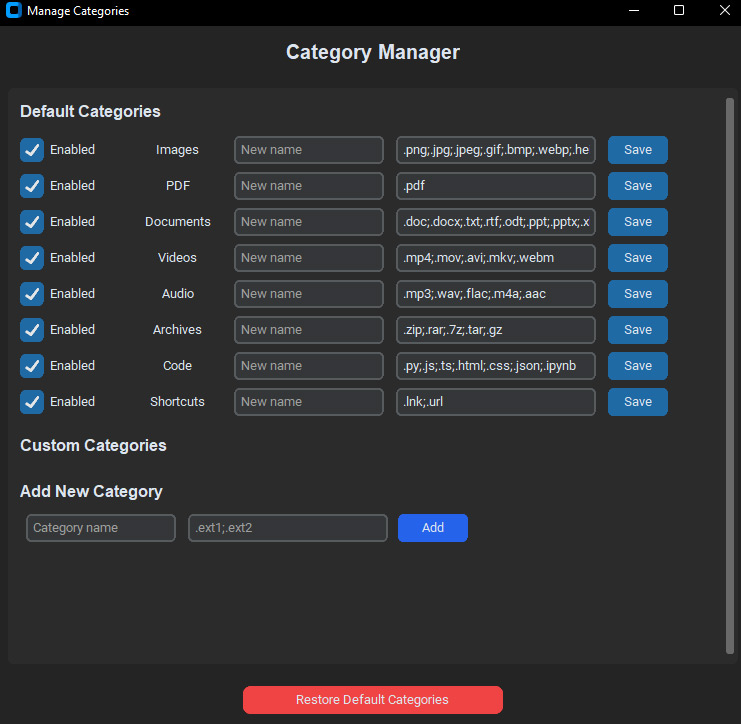Click the Custom Categories heading

tap(93, 446)
